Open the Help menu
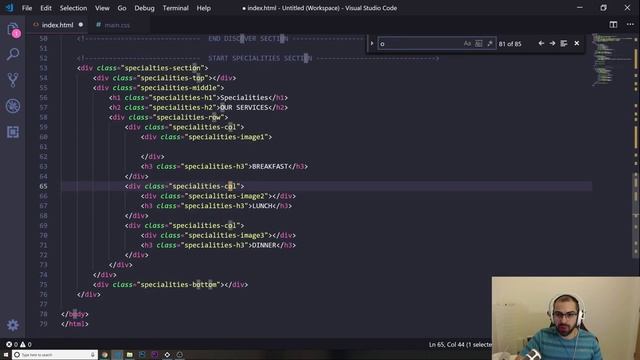640x360 pixels. [x=203, y=8]
